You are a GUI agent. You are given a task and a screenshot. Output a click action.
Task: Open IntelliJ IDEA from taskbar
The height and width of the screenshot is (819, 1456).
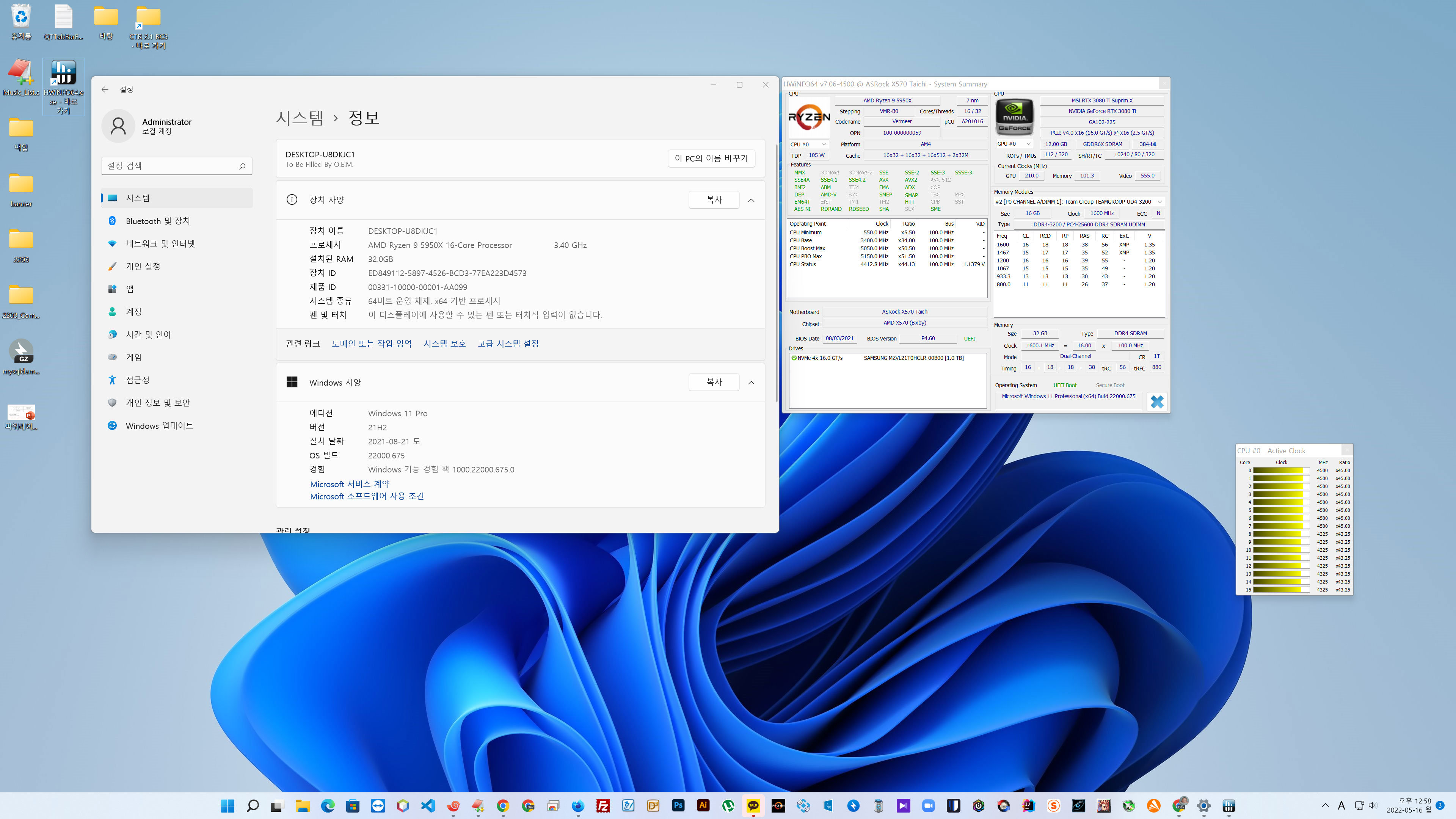(1028, 806)
